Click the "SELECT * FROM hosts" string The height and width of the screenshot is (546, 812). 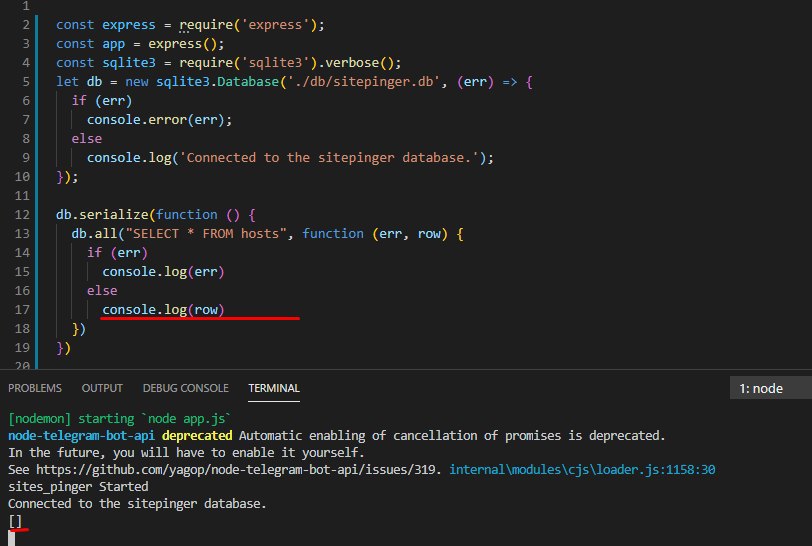tap(206, 234)
